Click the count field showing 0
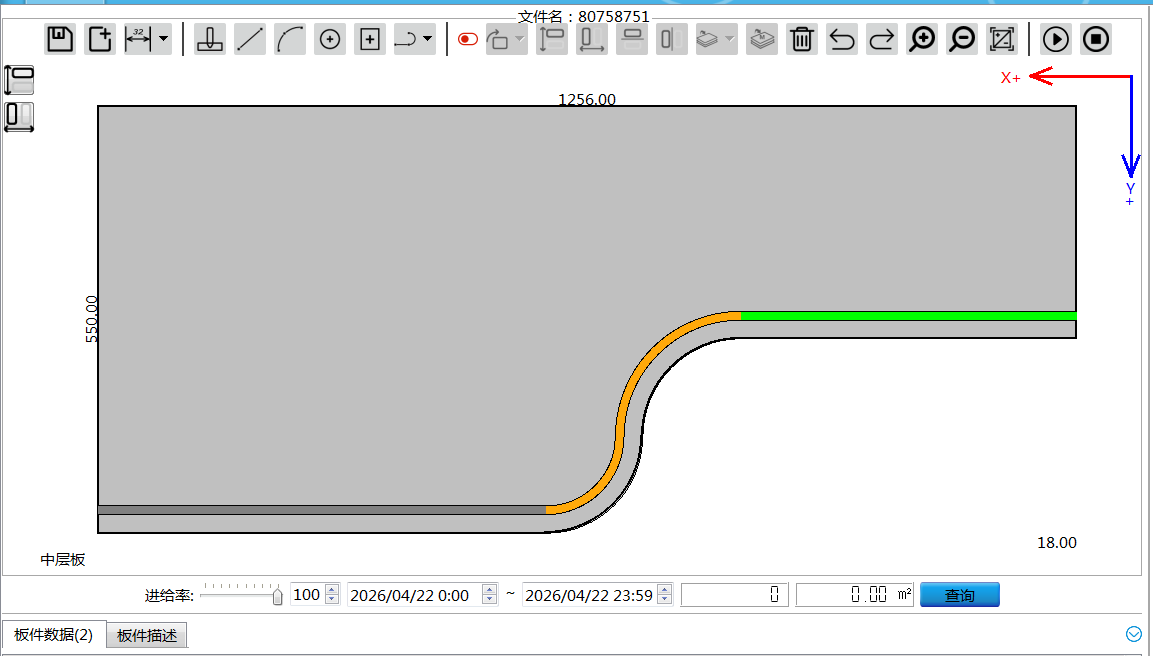 (735, 595)
